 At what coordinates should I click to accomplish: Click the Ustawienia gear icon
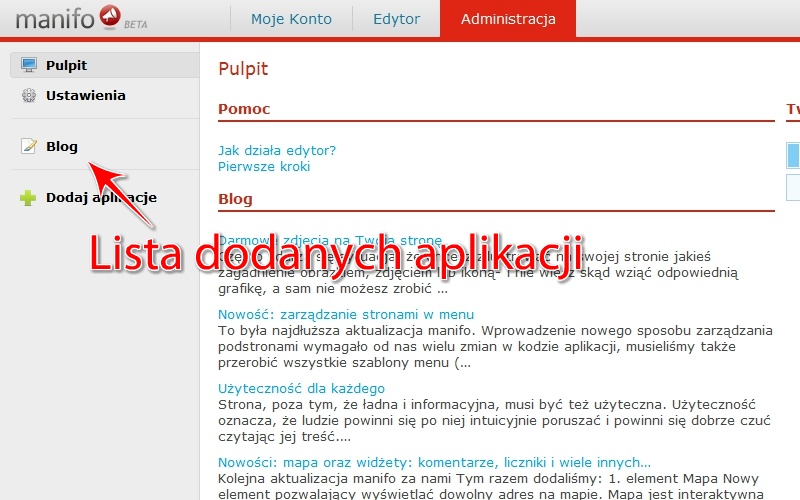[28, 96]
